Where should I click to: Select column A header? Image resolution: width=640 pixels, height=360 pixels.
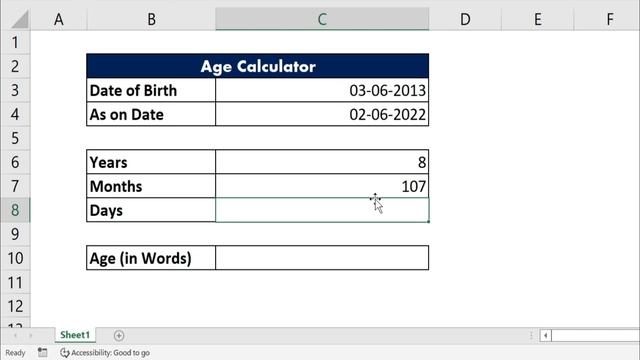(x=59, y=19)
